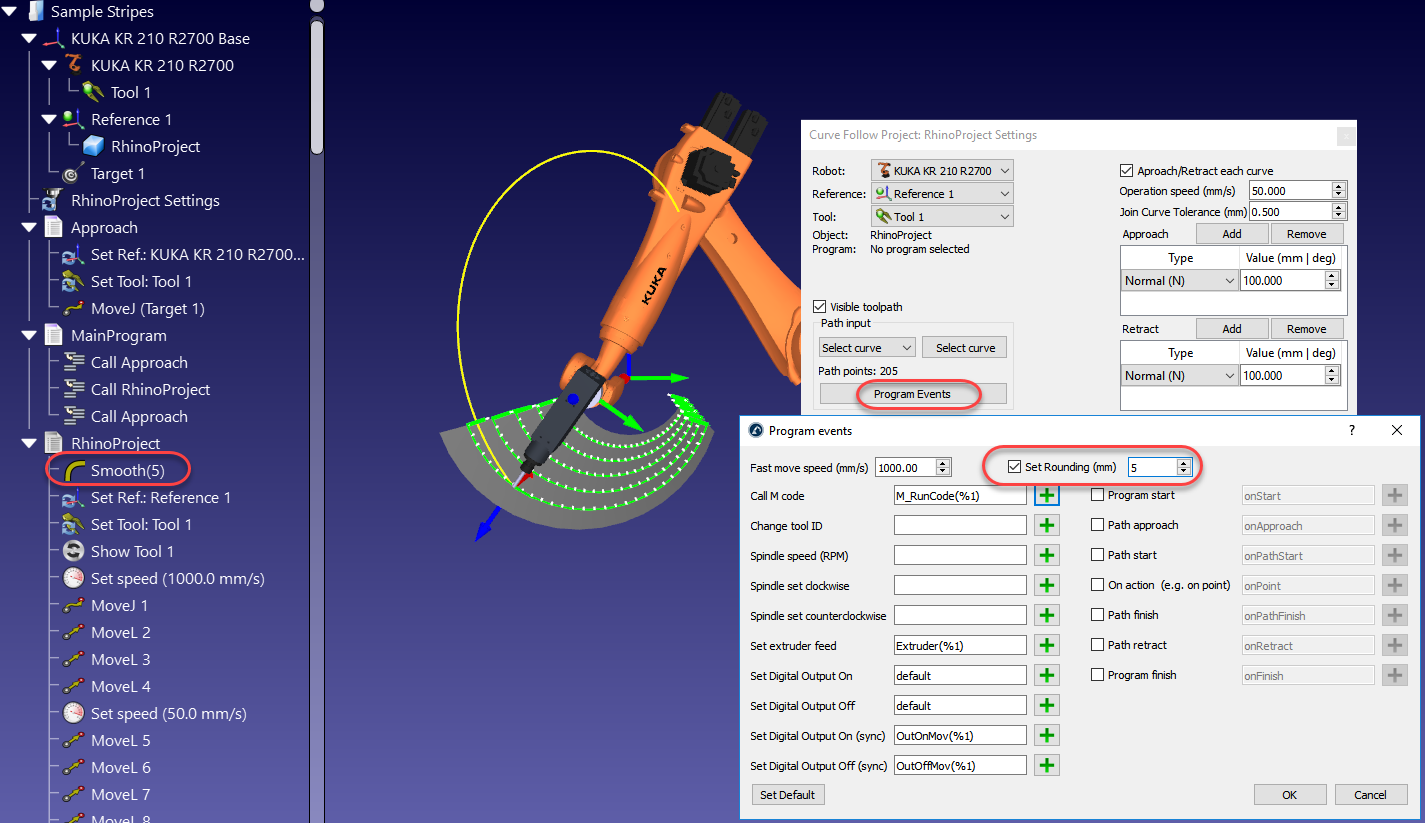Click the RhinoProject object cube icon
The image size is (1425, 823).
click(x=93, y=147)
